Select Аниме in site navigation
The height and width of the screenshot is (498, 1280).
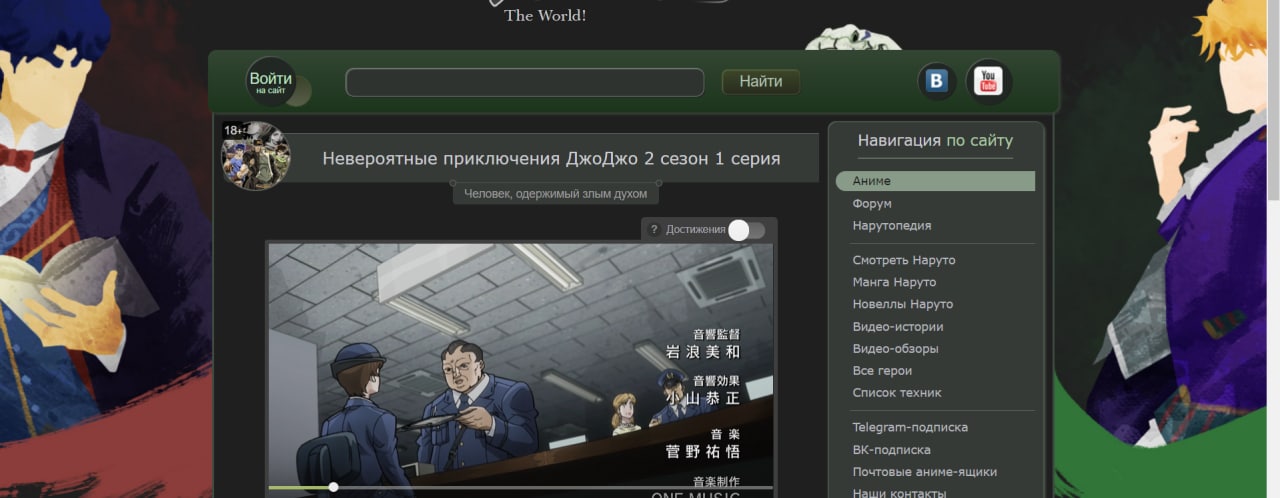click(935, 181)
